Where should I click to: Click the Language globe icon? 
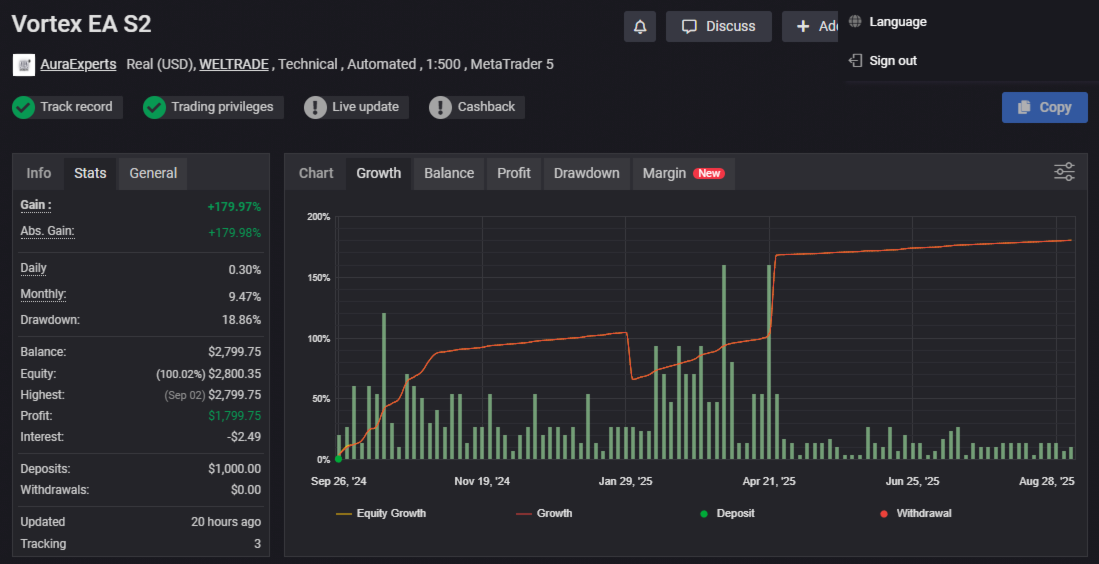tap(855, 22)
